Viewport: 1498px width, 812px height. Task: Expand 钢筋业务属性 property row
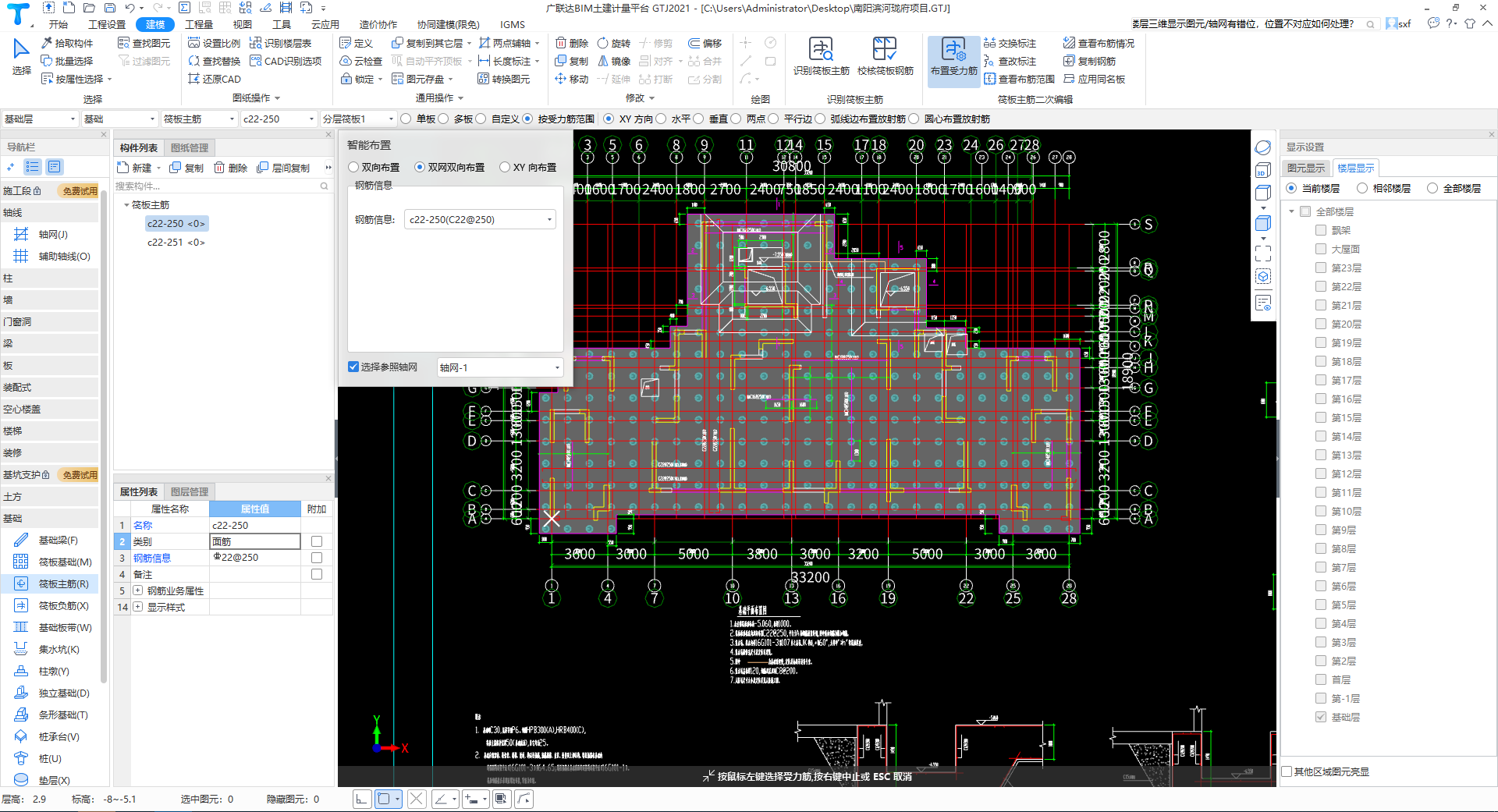pyautogui.click(x=138, y=590)
